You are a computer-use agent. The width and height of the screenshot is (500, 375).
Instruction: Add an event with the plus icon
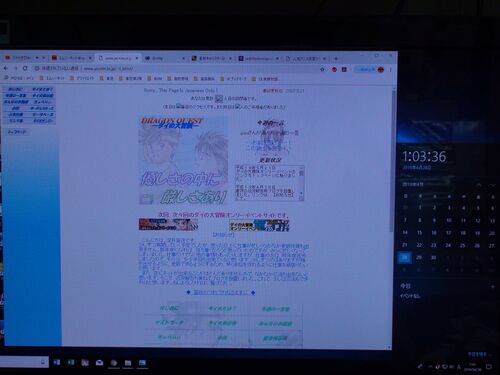pos(493,286)
